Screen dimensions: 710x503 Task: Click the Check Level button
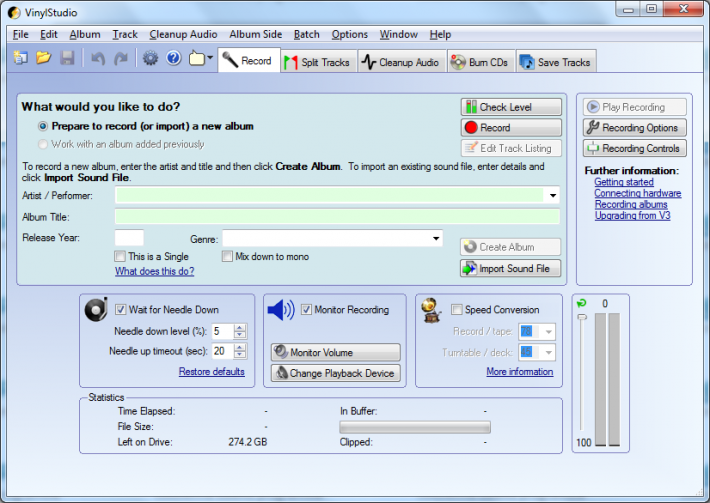coord(511,107)
